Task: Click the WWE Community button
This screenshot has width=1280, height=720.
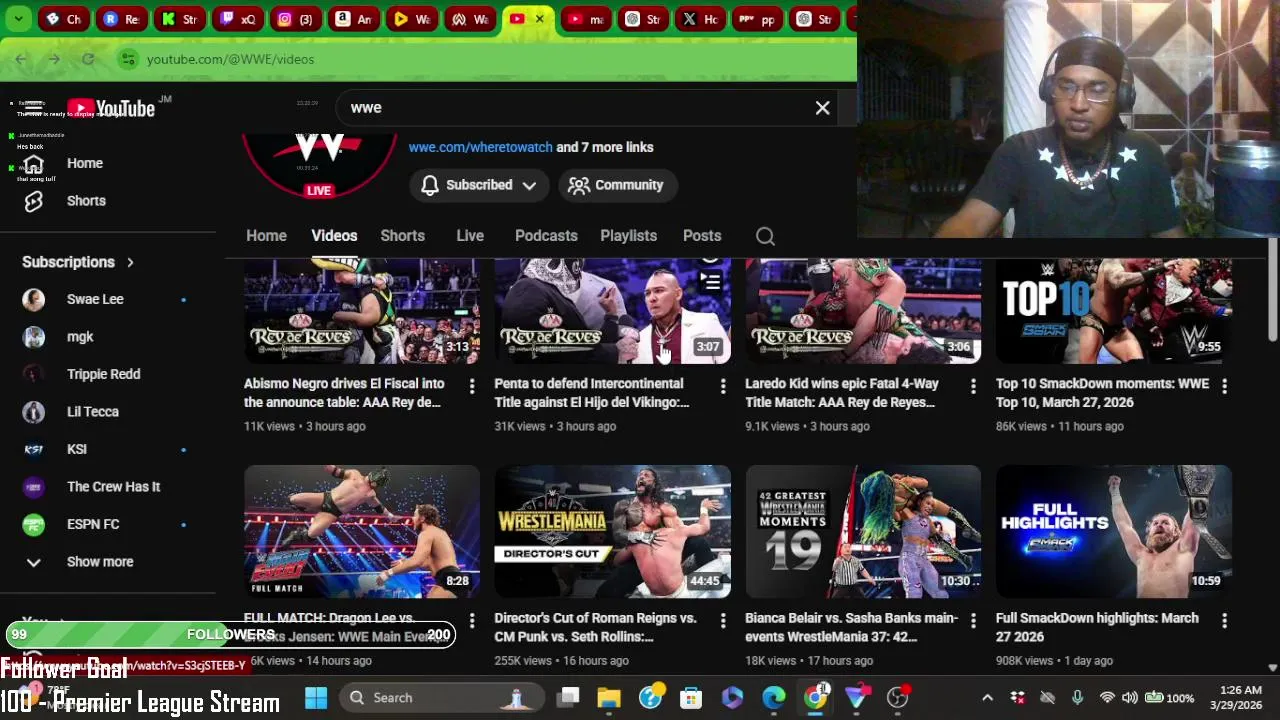Action: pos(616,185)
